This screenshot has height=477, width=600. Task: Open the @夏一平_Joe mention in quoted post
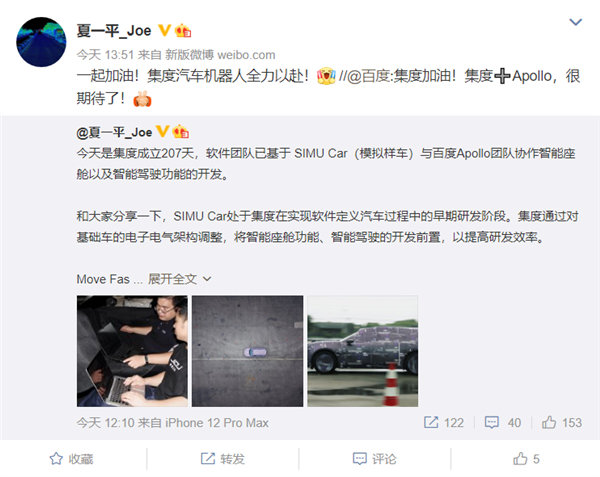point(114,132)
